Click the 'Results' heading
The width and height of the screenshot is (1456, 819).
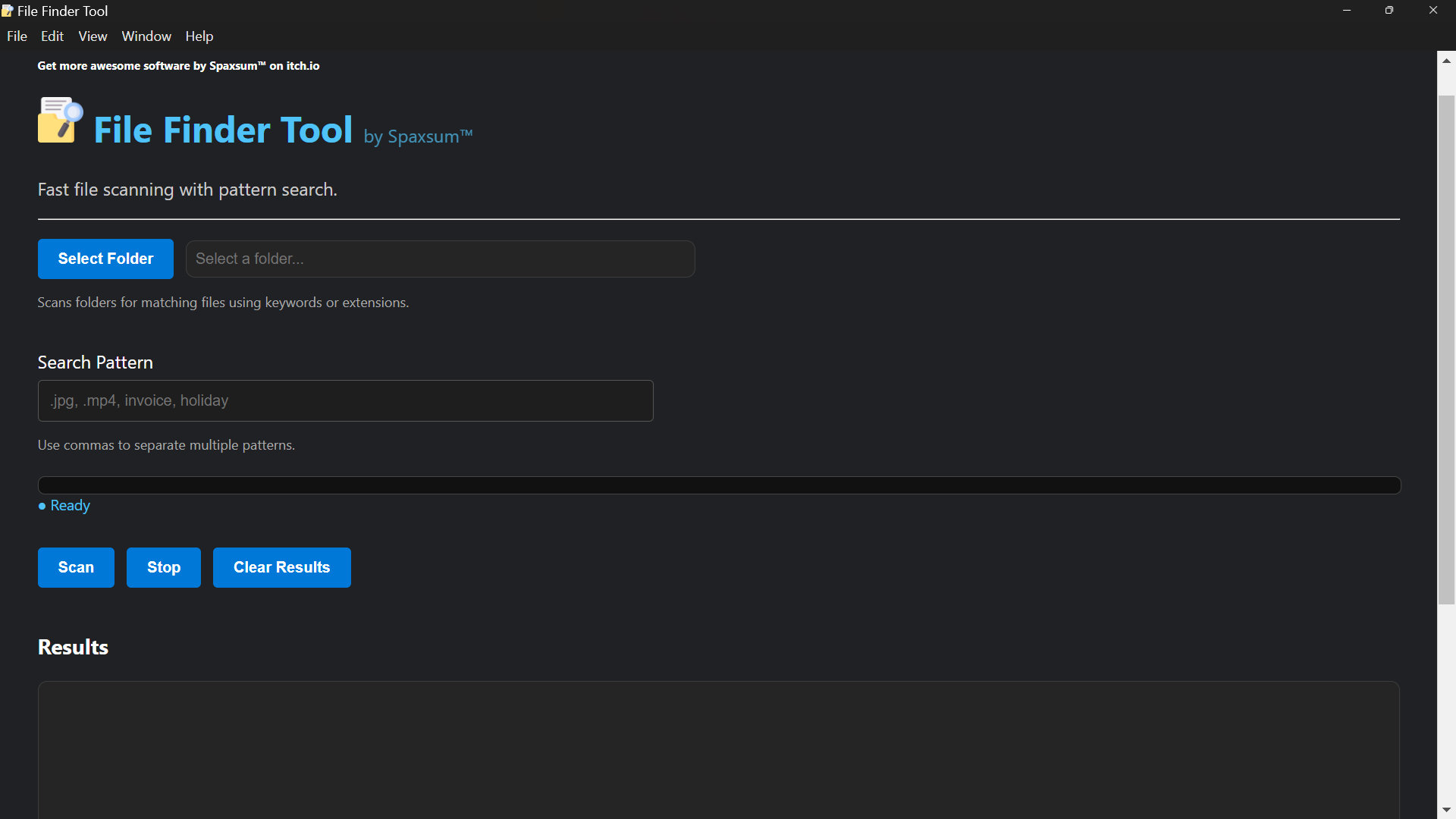click(73, 647)
